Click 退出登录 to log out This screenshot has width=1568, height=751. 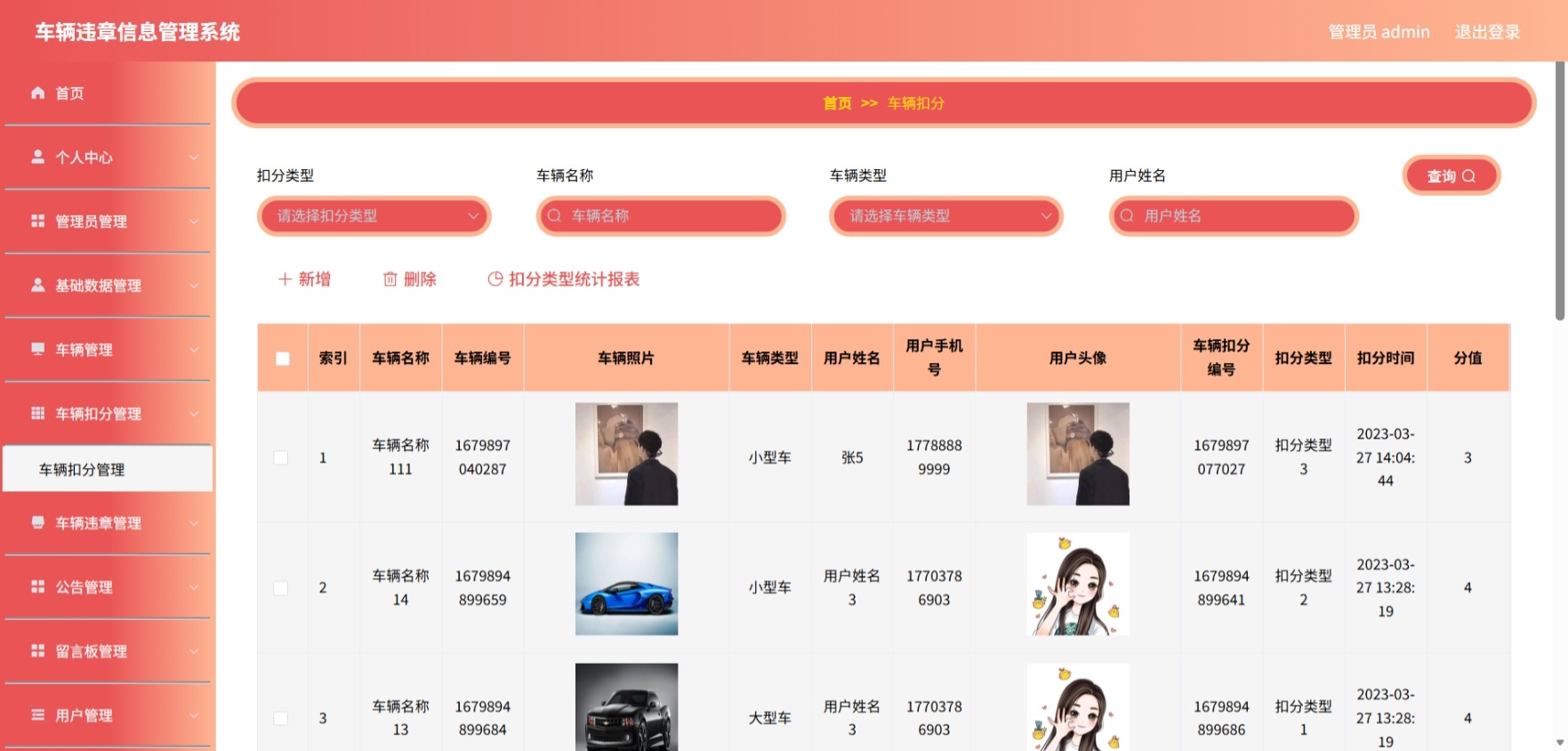pos(1487,32)
